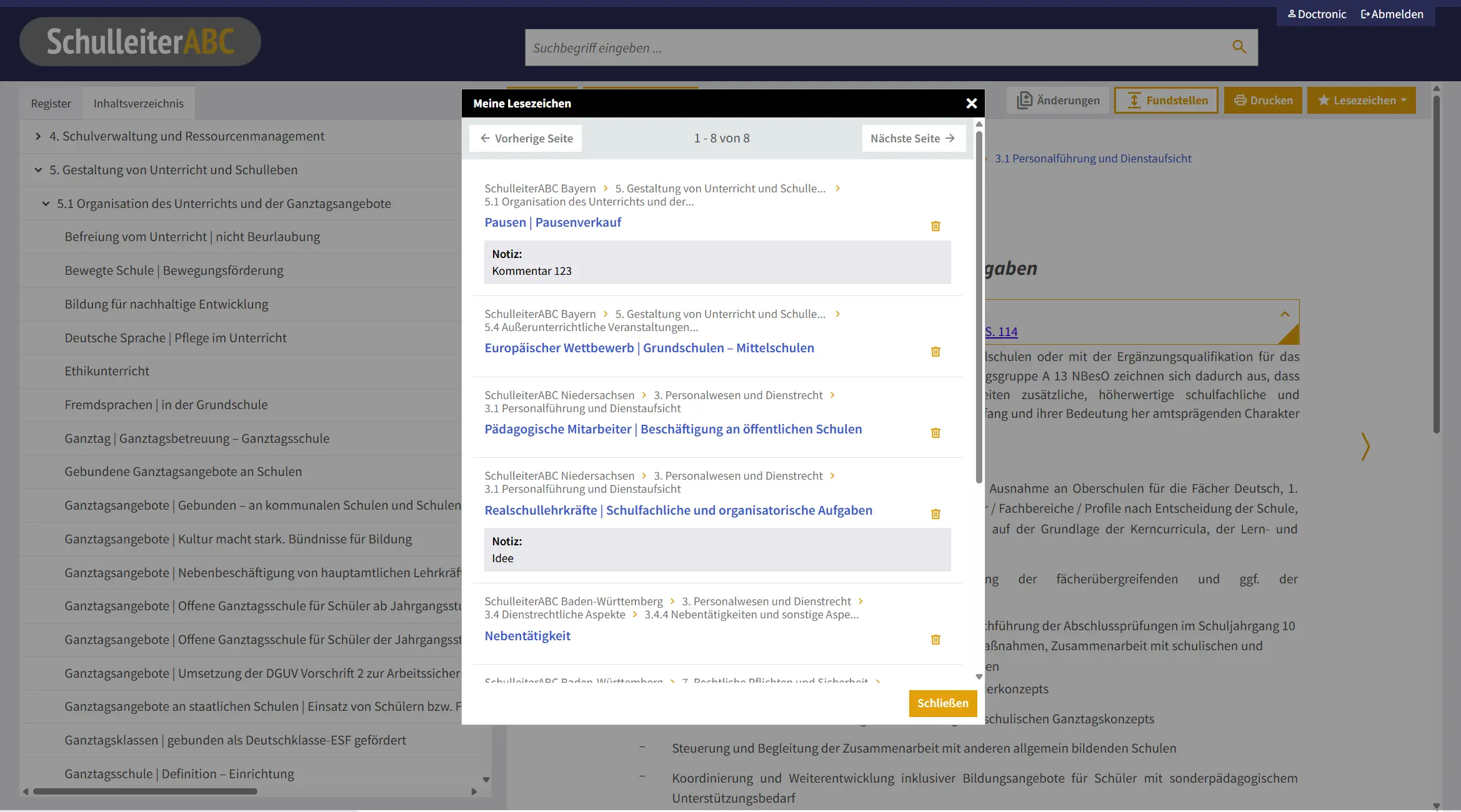Click the 'Kommentar 123' note text
The width and height of the screenshot is (1461, 812).
coord(532,271)
